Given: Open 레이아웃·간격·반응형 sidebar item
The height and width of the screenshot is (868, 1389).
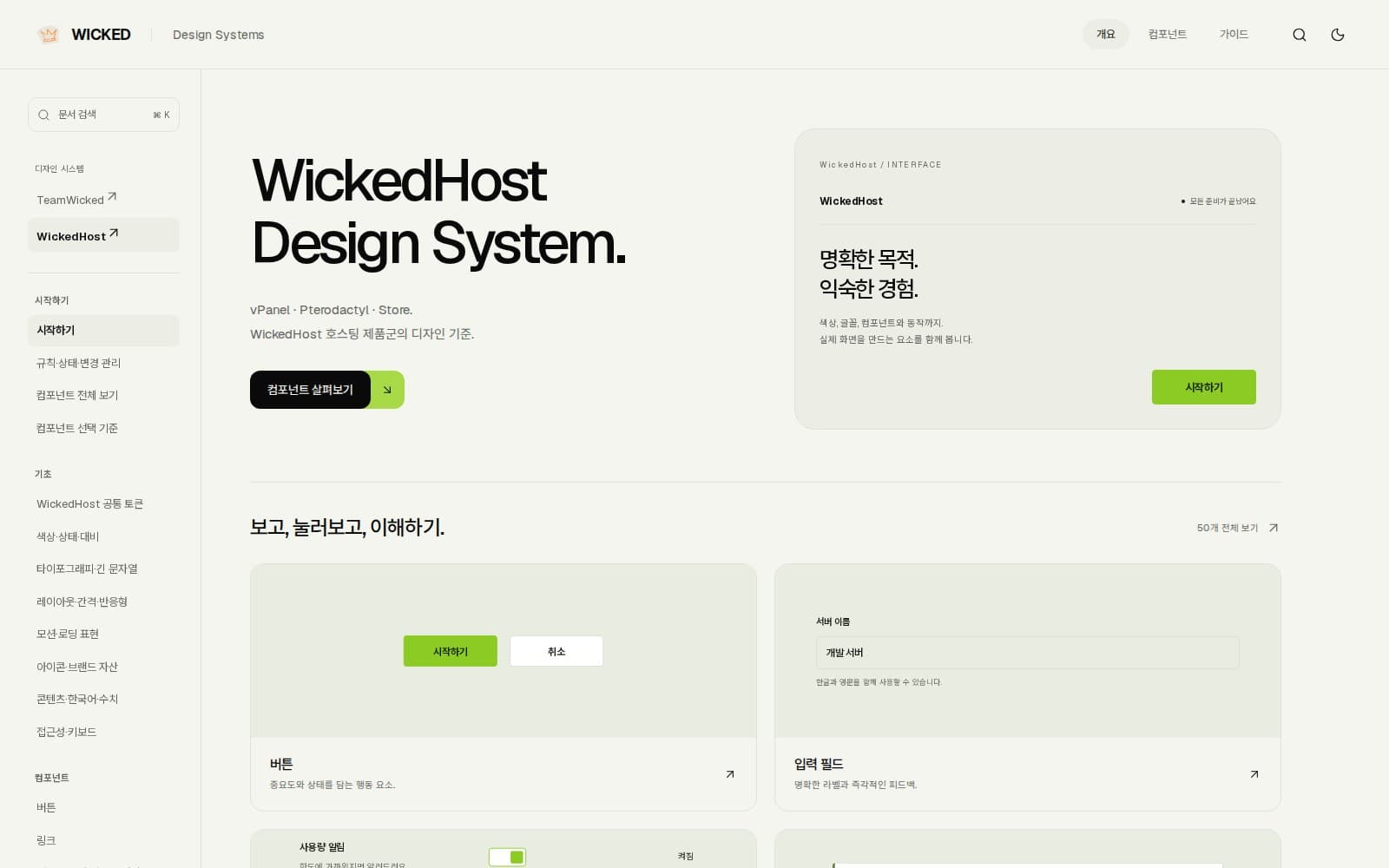Looking at the screenshot, I should (103, 602).
